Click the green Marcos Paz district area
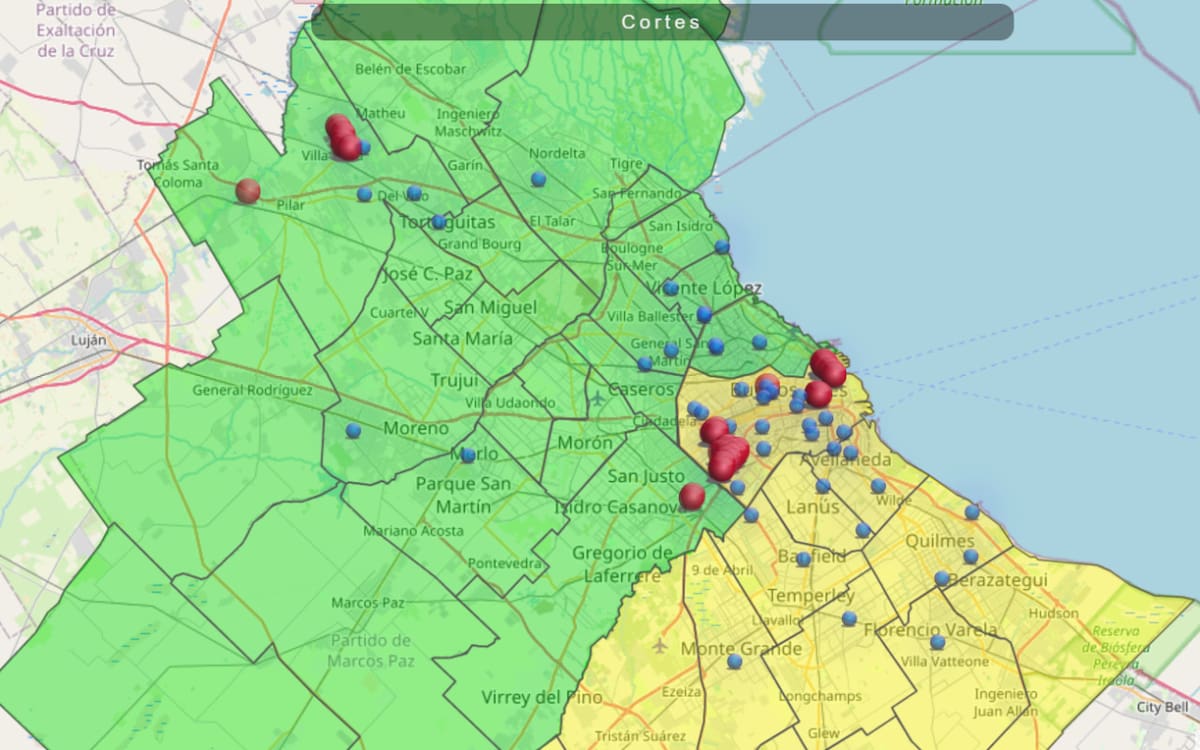 click(370, 640)
